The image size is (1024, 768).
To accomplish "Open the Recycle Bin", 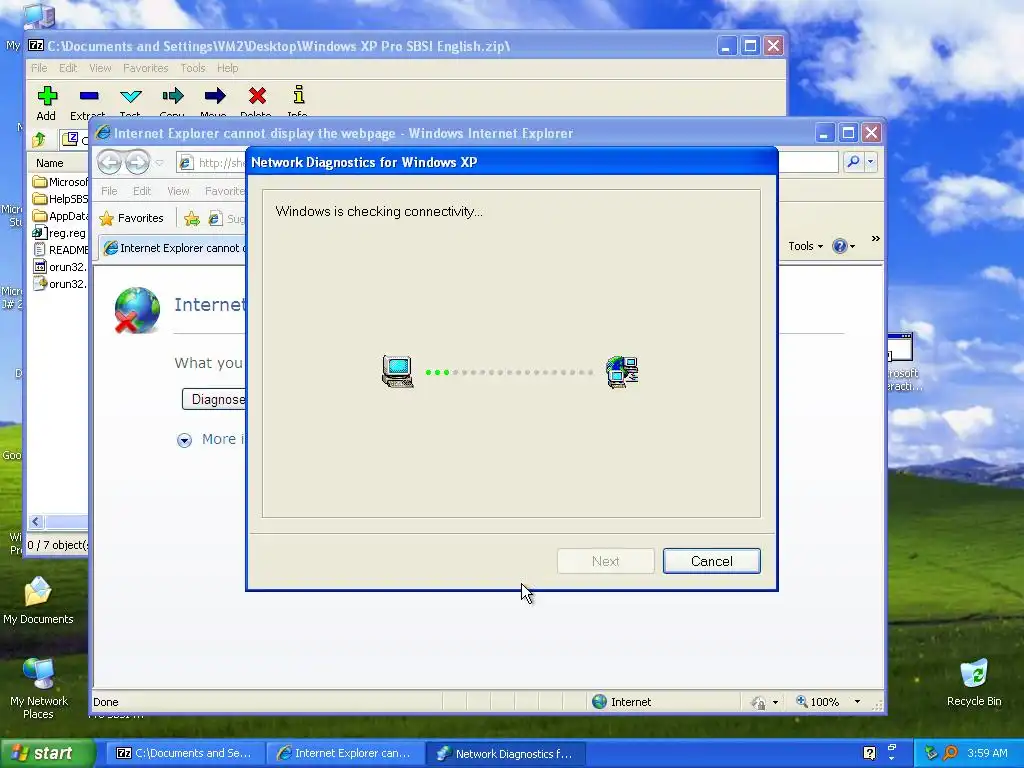I will pos(974,682).
